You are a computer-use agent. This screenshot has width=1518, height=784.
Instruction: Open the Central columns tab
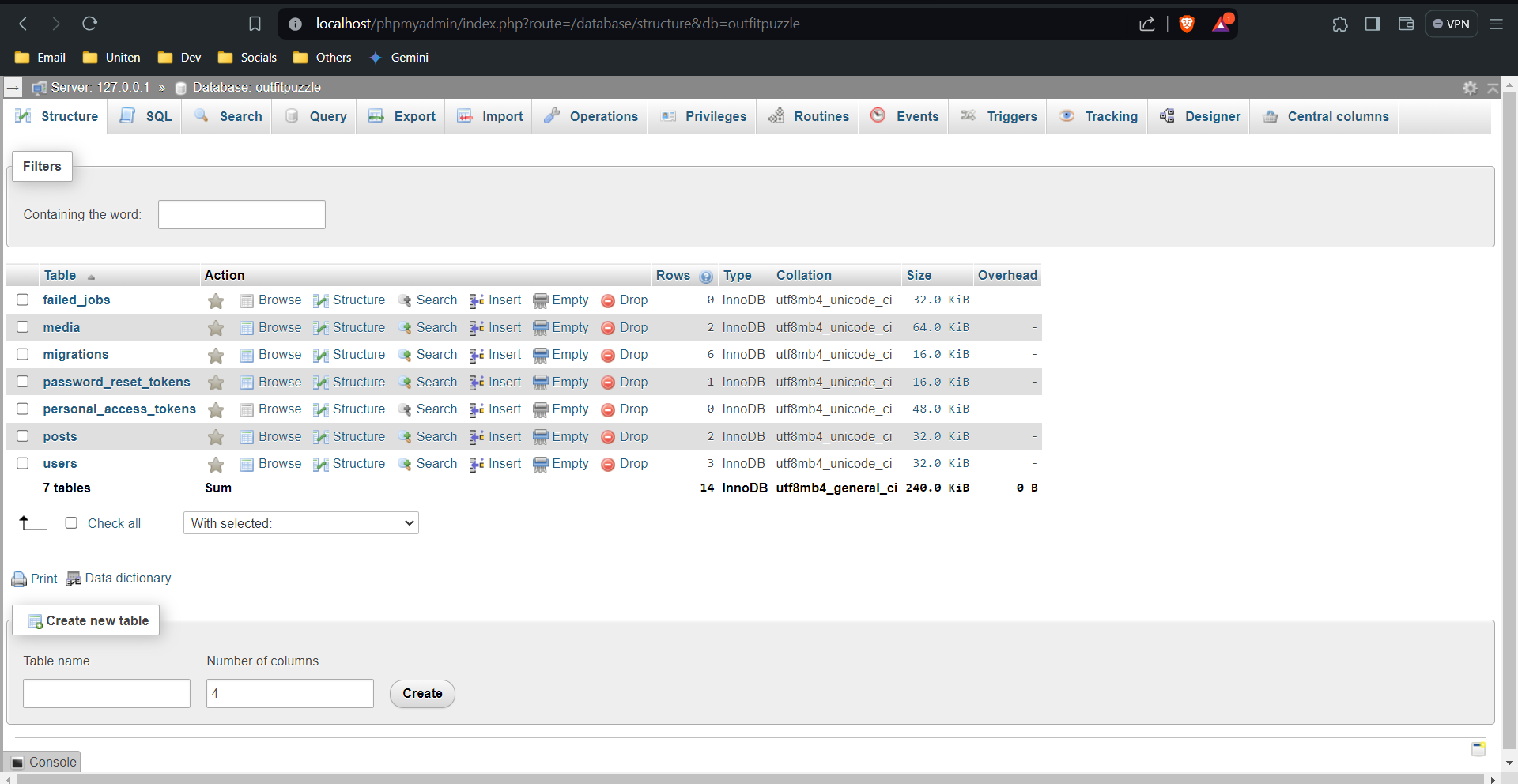coord(1325,116)
